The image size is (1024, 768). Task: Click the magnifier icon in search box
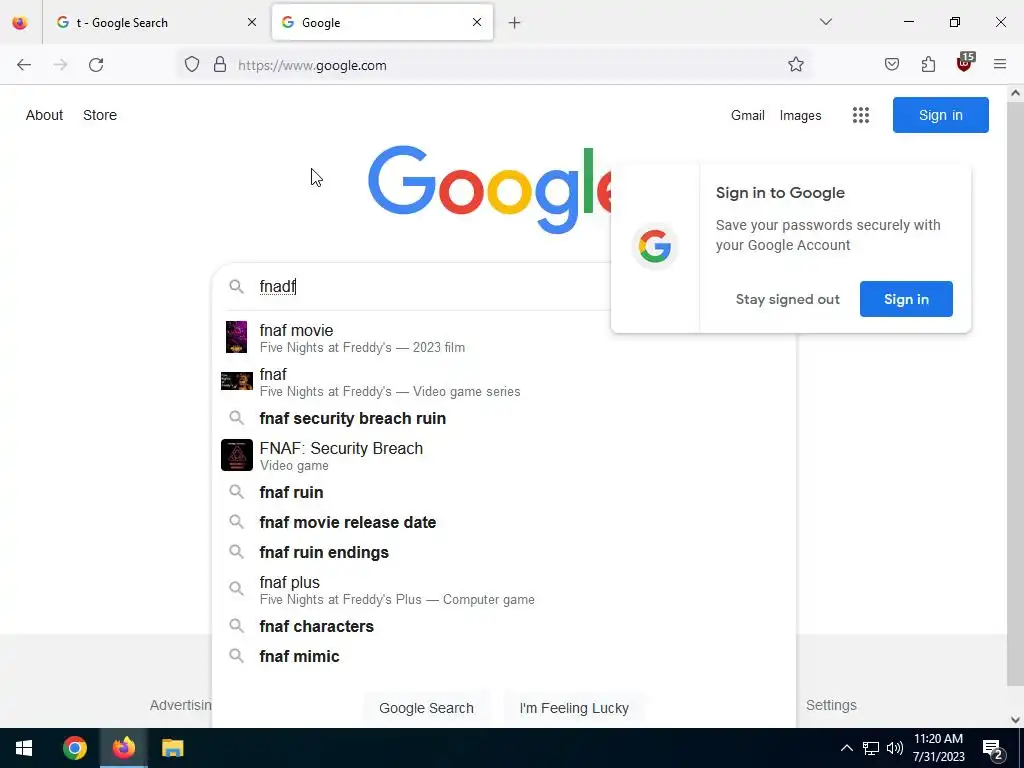pos(236,287)
